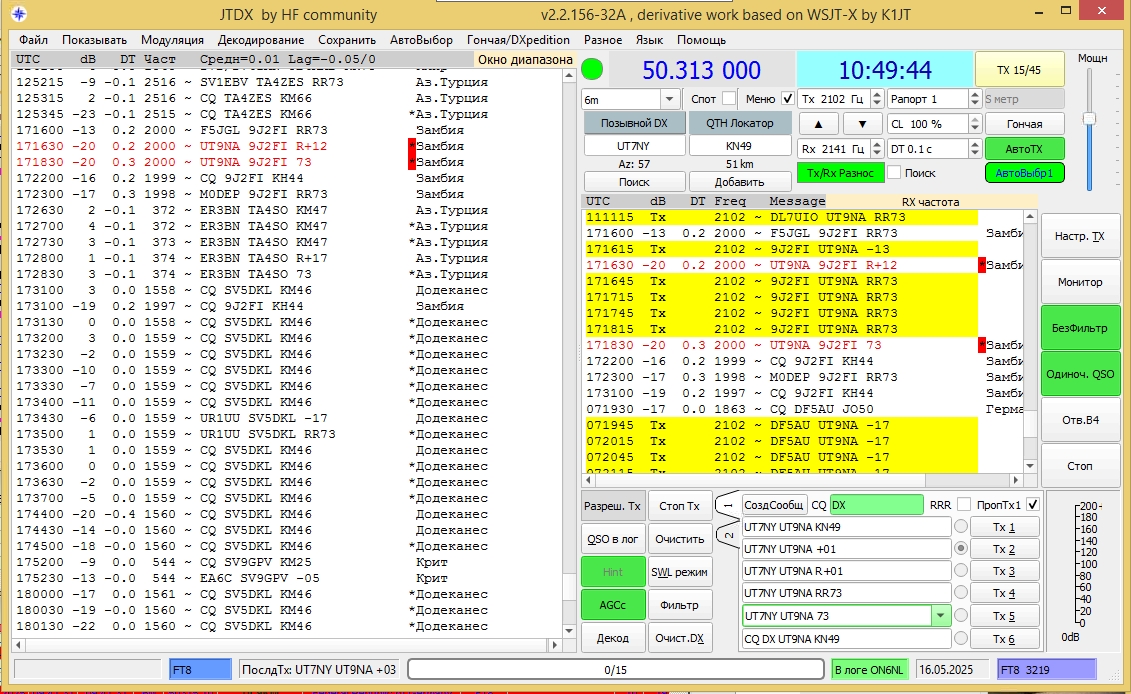
Task: Click the CQ DX green input field
Action: coord(876,505)
